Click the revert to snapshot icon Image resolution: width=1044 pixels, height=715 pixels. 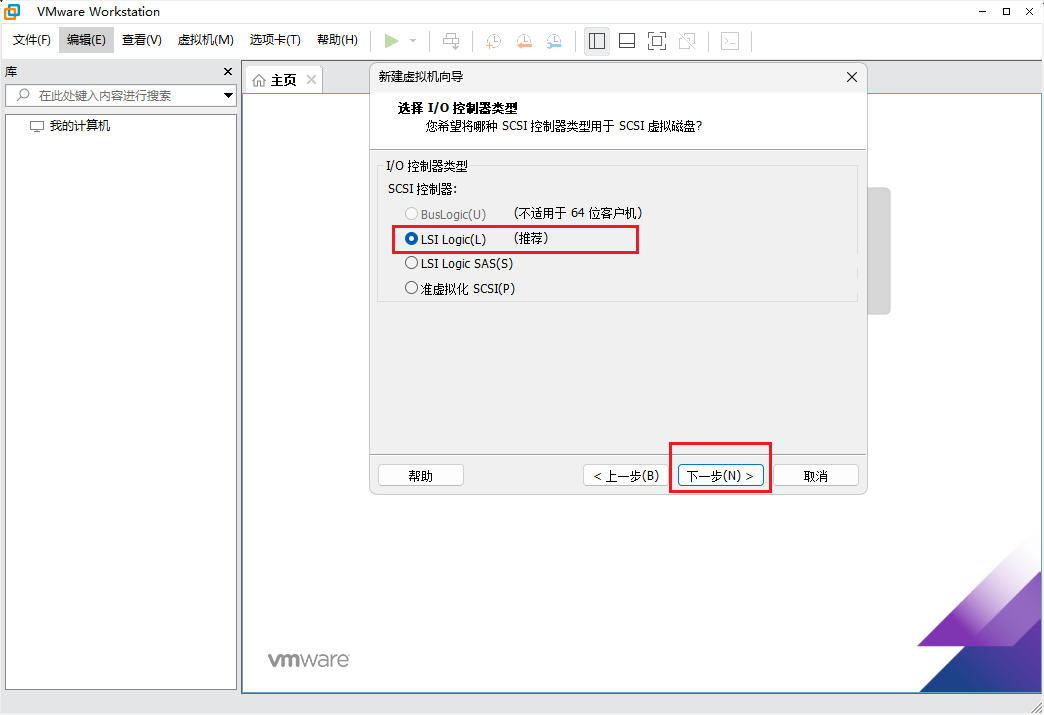[x=524, y=41]
